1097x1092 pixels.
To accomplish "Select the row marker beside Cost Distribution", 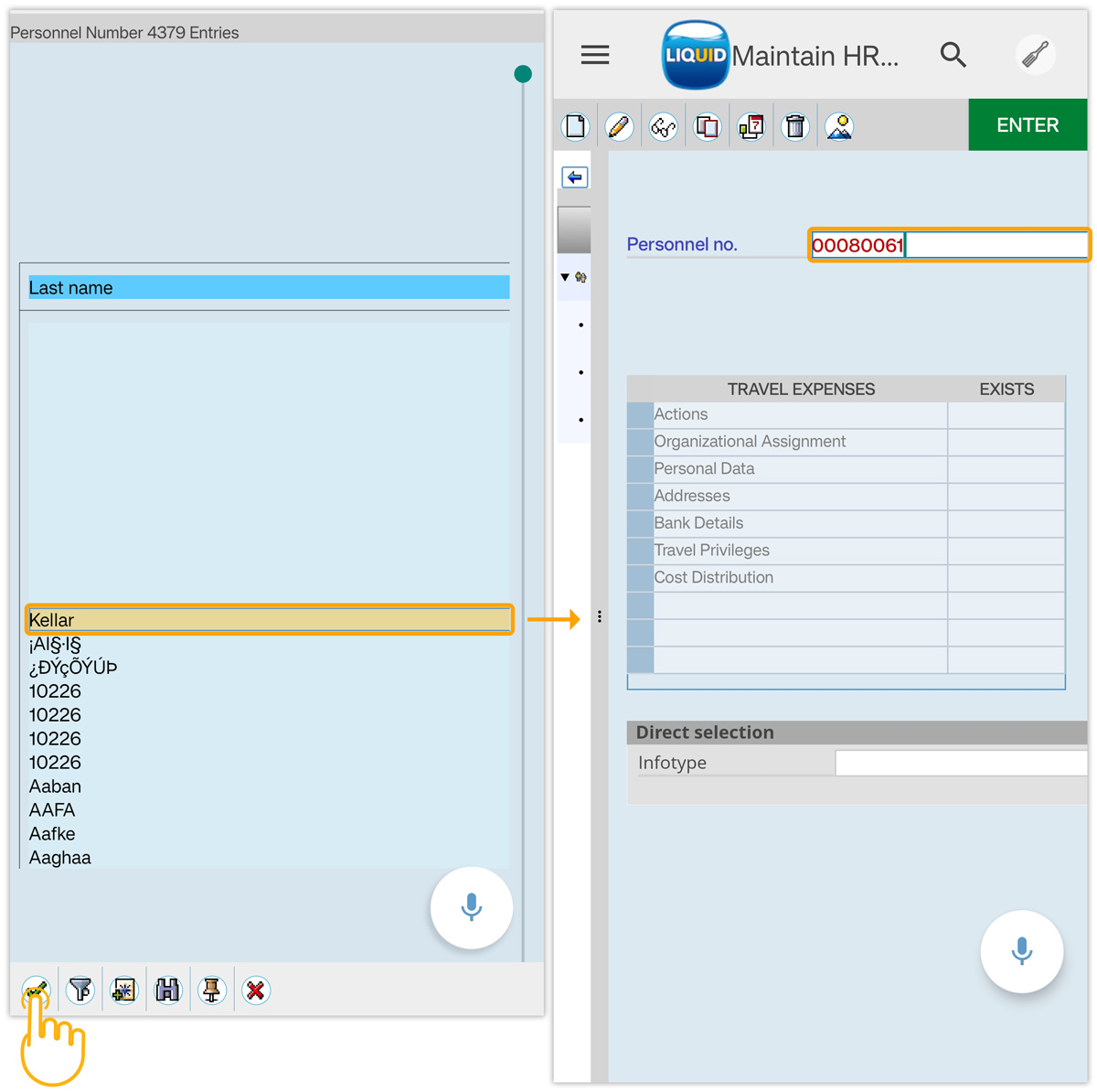I will (x=640, y=578).
